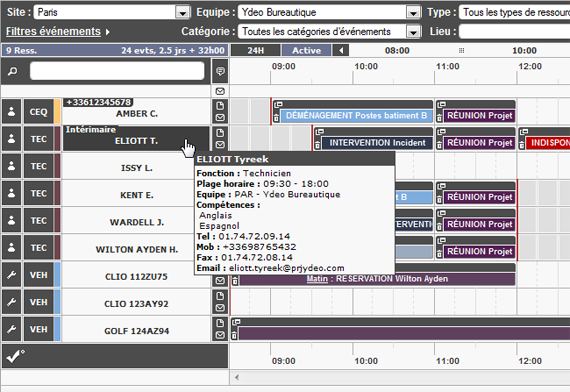Click wrench icon for GOLF 124AZ94
Screen dimensions: 570x392
coord(12,329)
